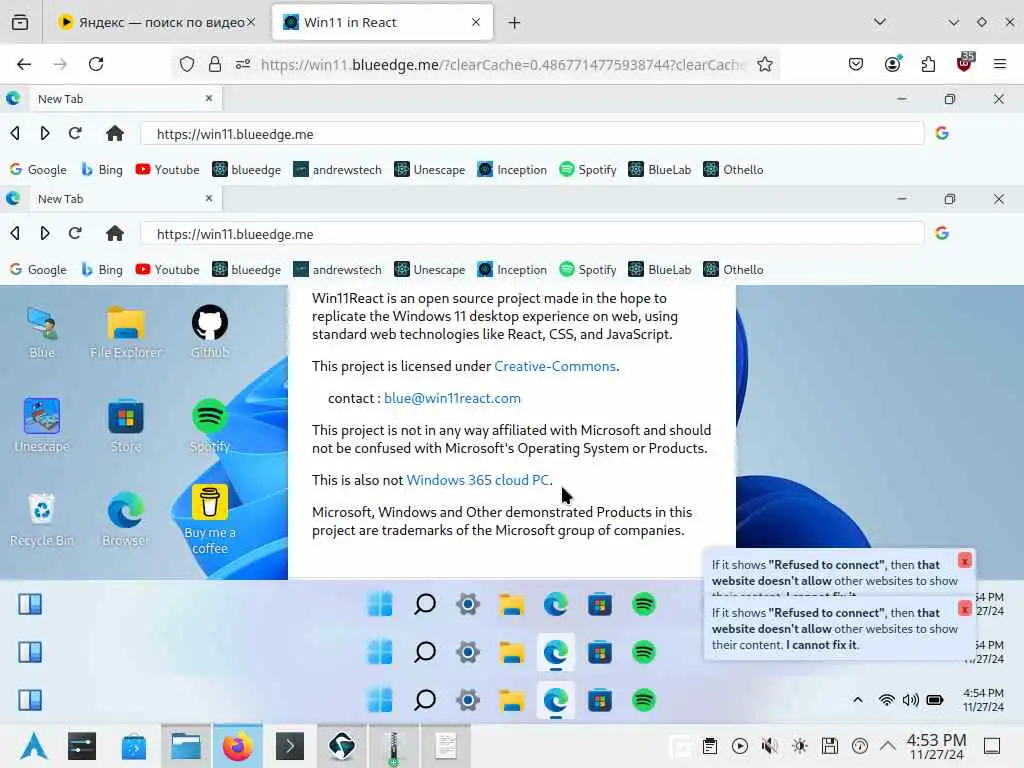Click Google logo beside lower Edge address bar

pos(942,233)
